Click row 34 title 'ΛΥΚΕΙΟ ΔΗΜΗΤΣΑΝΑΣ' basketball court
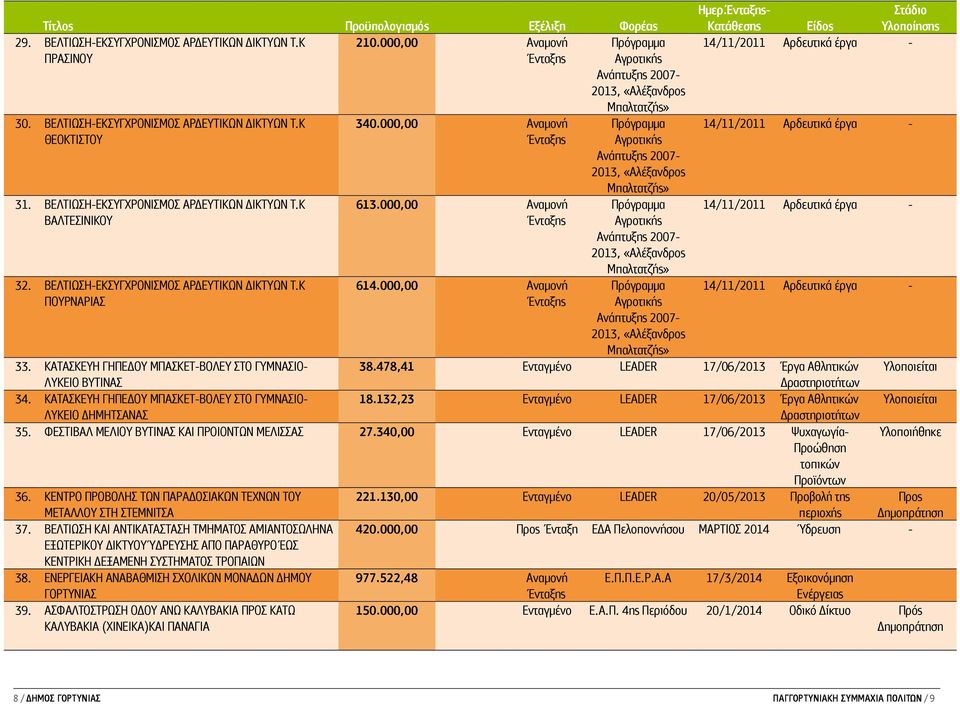 (x=176, y=407)
